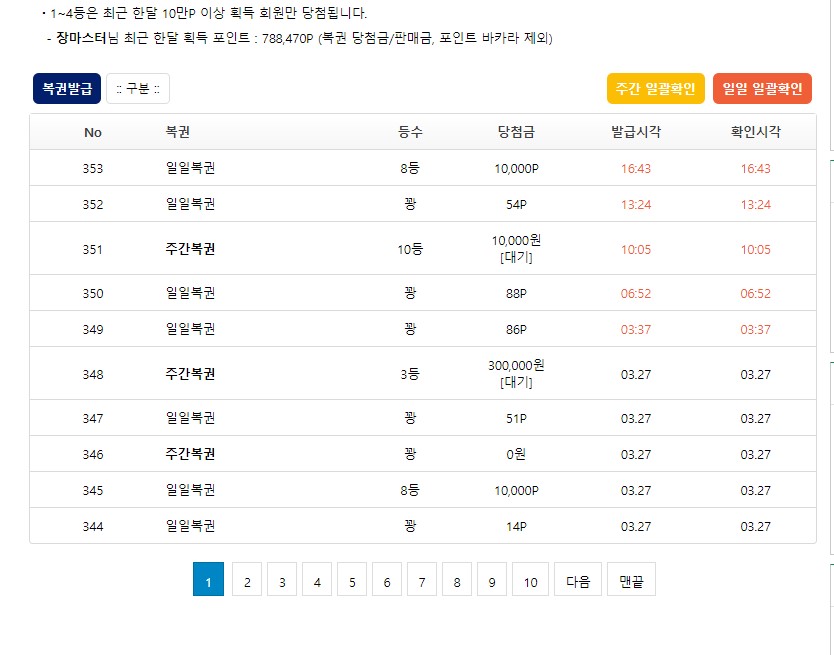Go to page 10
The height and width of the screenshot is (655, 834).
pyautogui.click(x=530, y=579)
